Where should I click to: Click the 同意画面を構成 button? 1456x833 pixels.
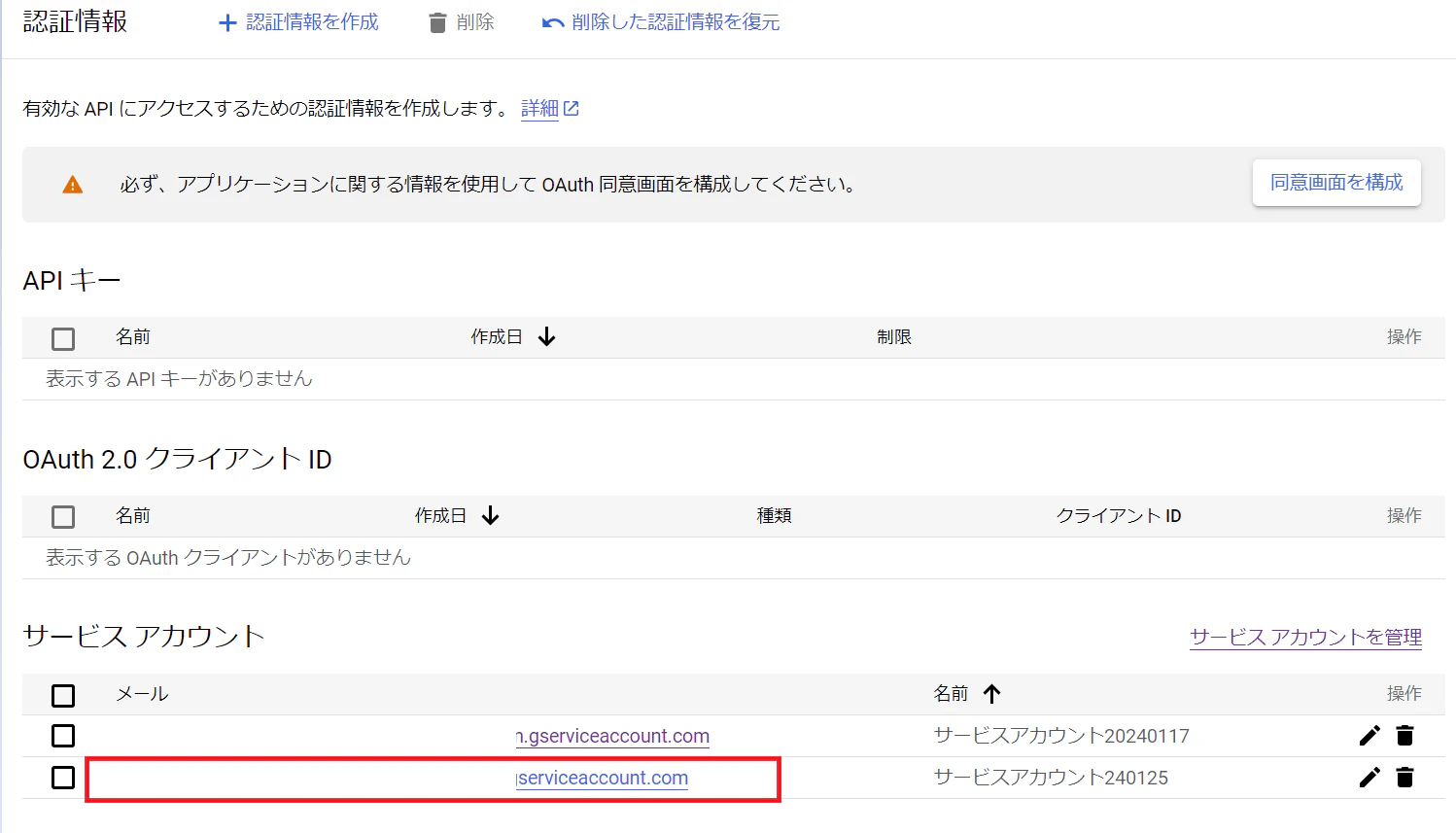[x=1336, y=183]
